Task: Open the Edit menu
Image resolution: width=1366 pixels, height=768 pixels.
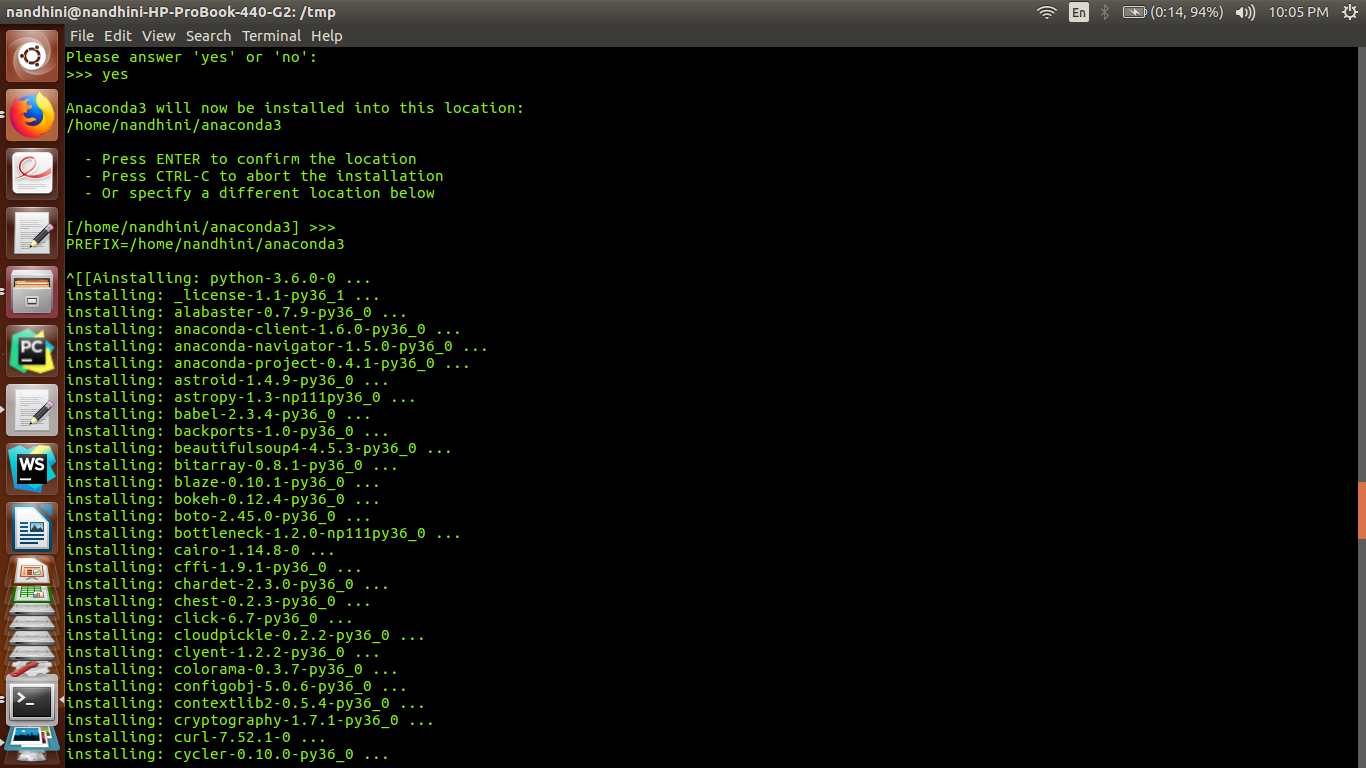Action: (x=118, y=35)
